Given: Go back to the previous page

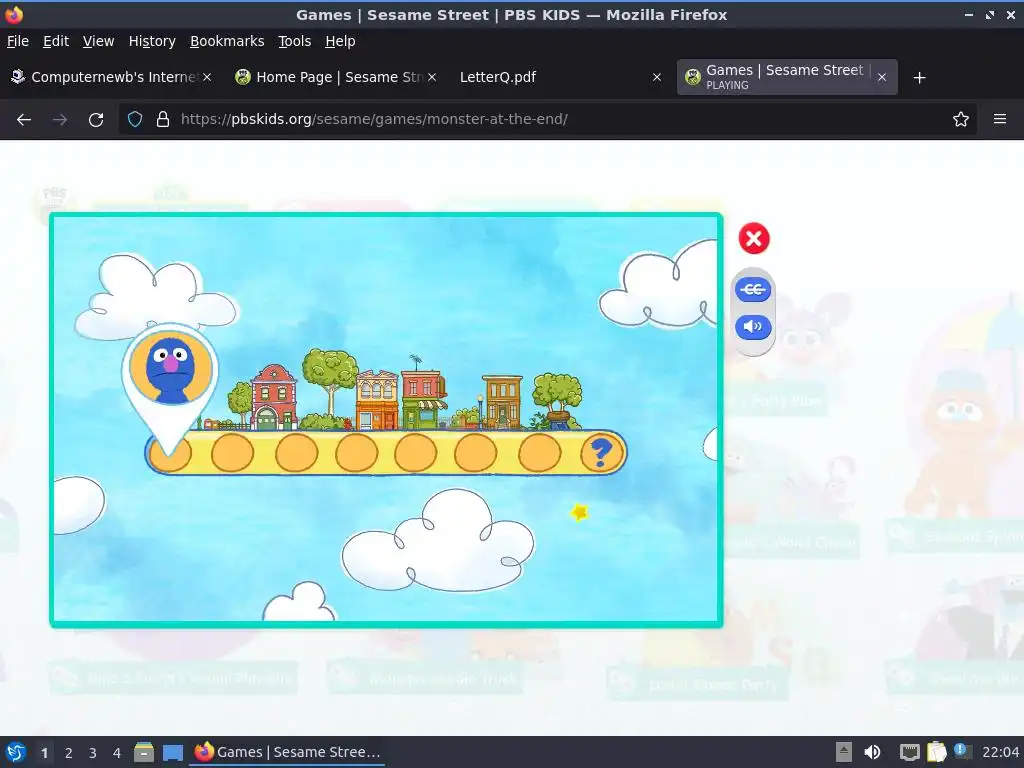Looking at the screenshot, I should click(24, 120).
